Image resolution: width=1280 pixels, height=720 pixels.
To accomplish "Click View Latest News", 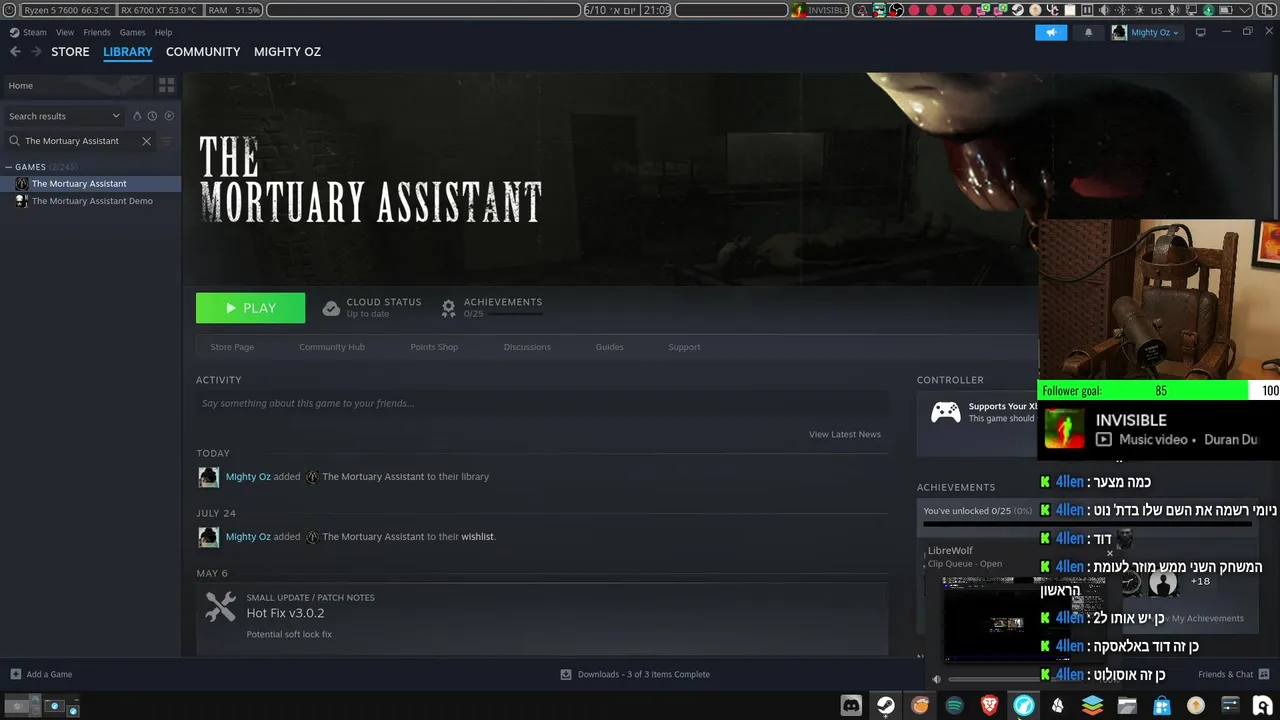I will coord(845,434).
